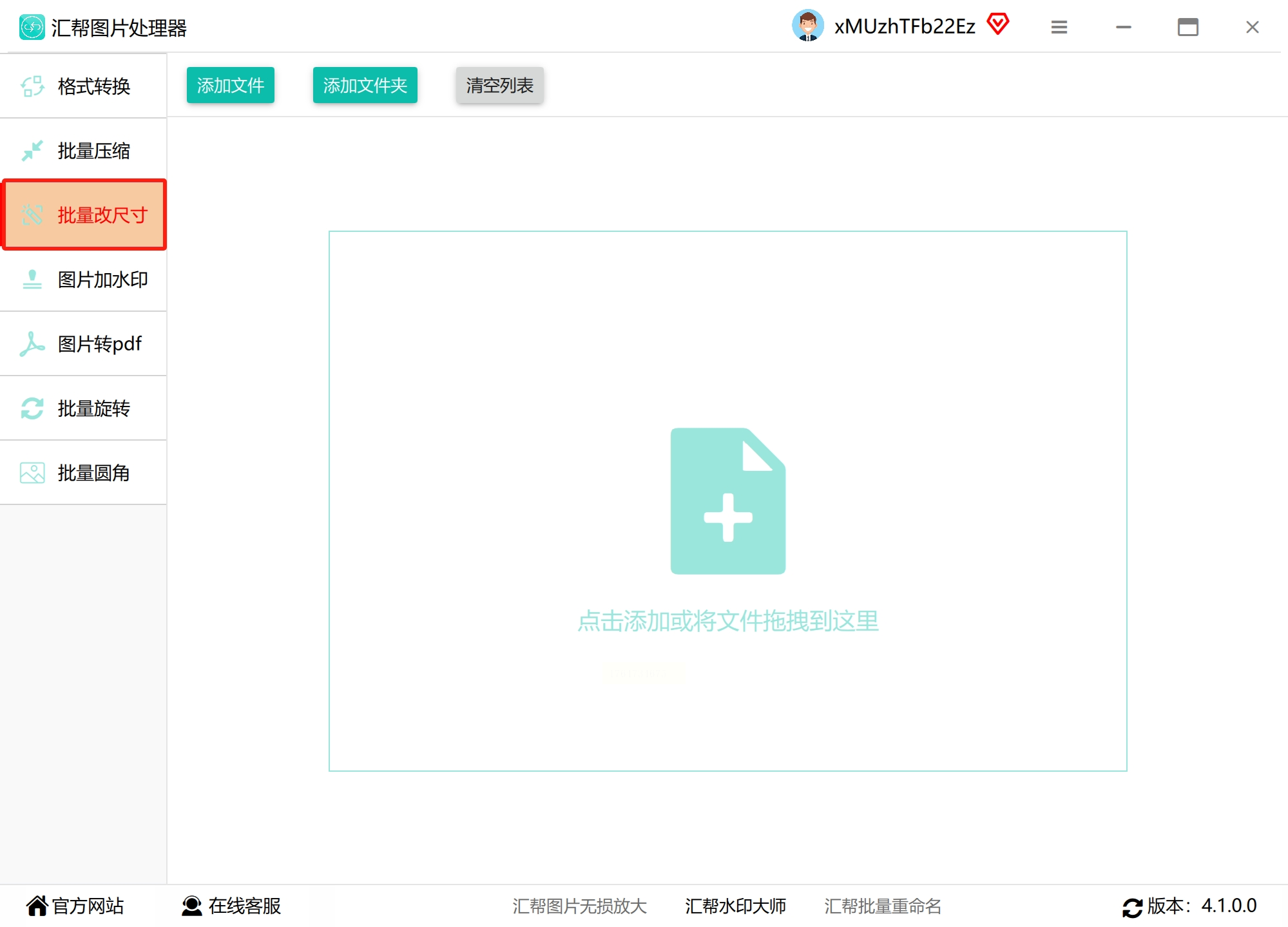Switch to the 格式转换 tab
Image resolution: width=1288 pixels, height=927 pixels.
click(x=93, y=86)
